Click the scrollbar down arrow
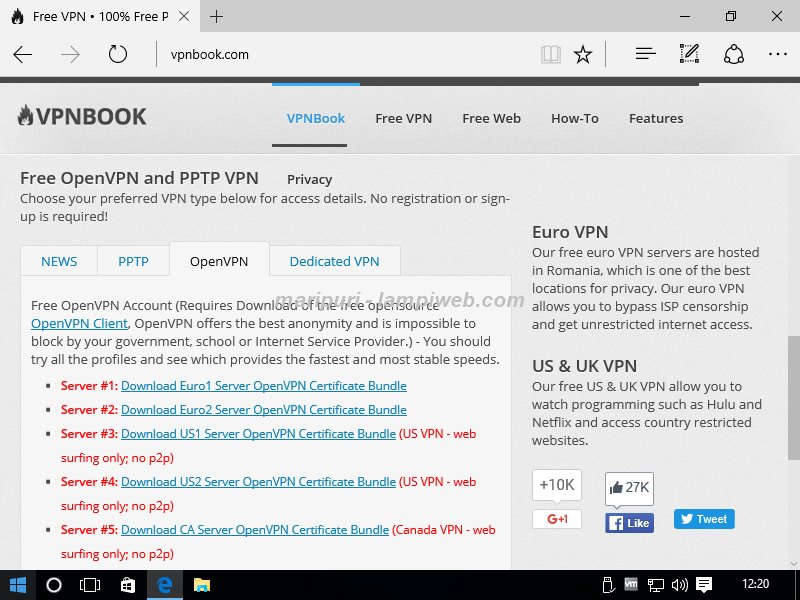Viewport: 800px width, 600px height. tap(794, 564)
